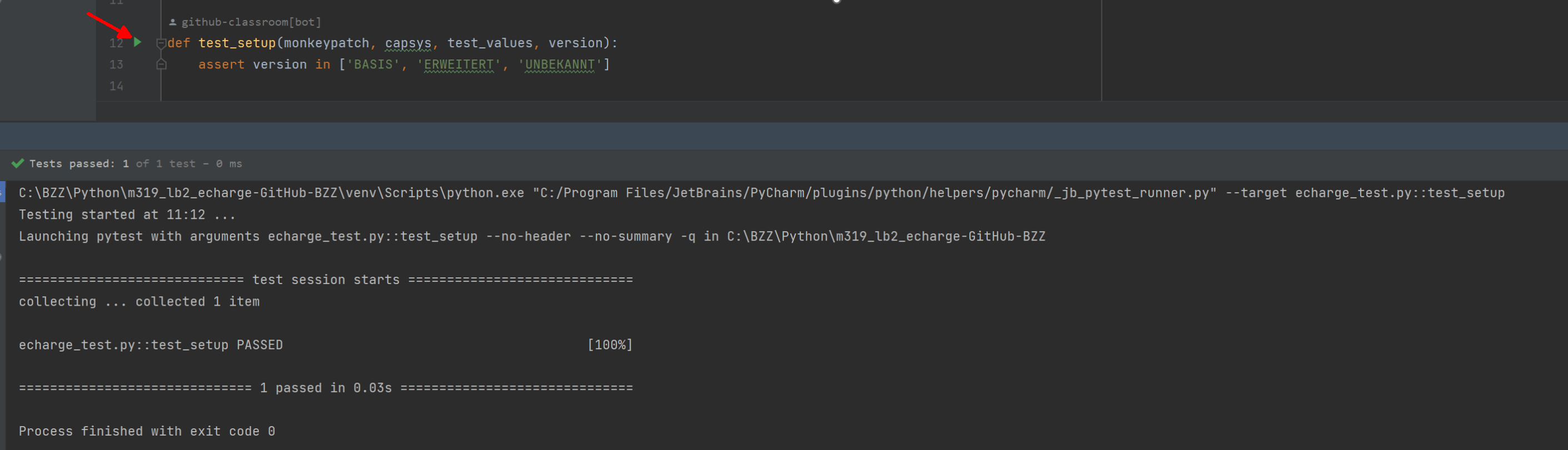Click the green Tests passed checkmark icon
The image size is (1568, 450).
[18, 163]
